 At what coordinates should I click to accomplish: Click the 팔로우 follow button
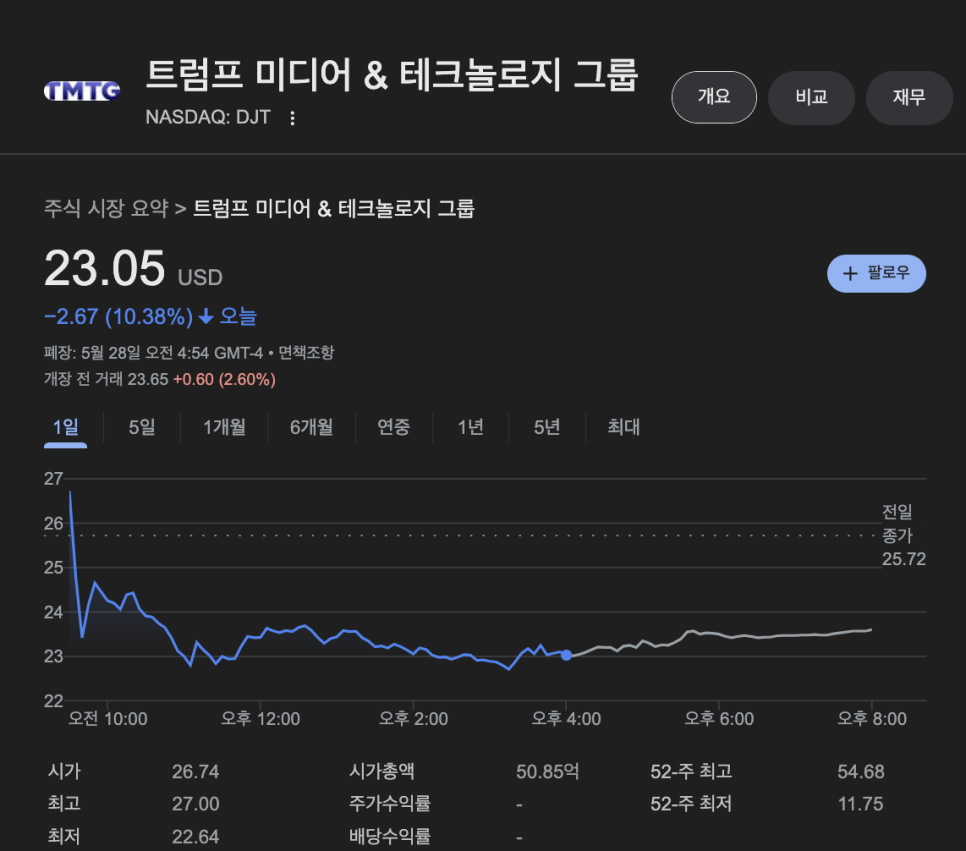click(x=876, y=274)
